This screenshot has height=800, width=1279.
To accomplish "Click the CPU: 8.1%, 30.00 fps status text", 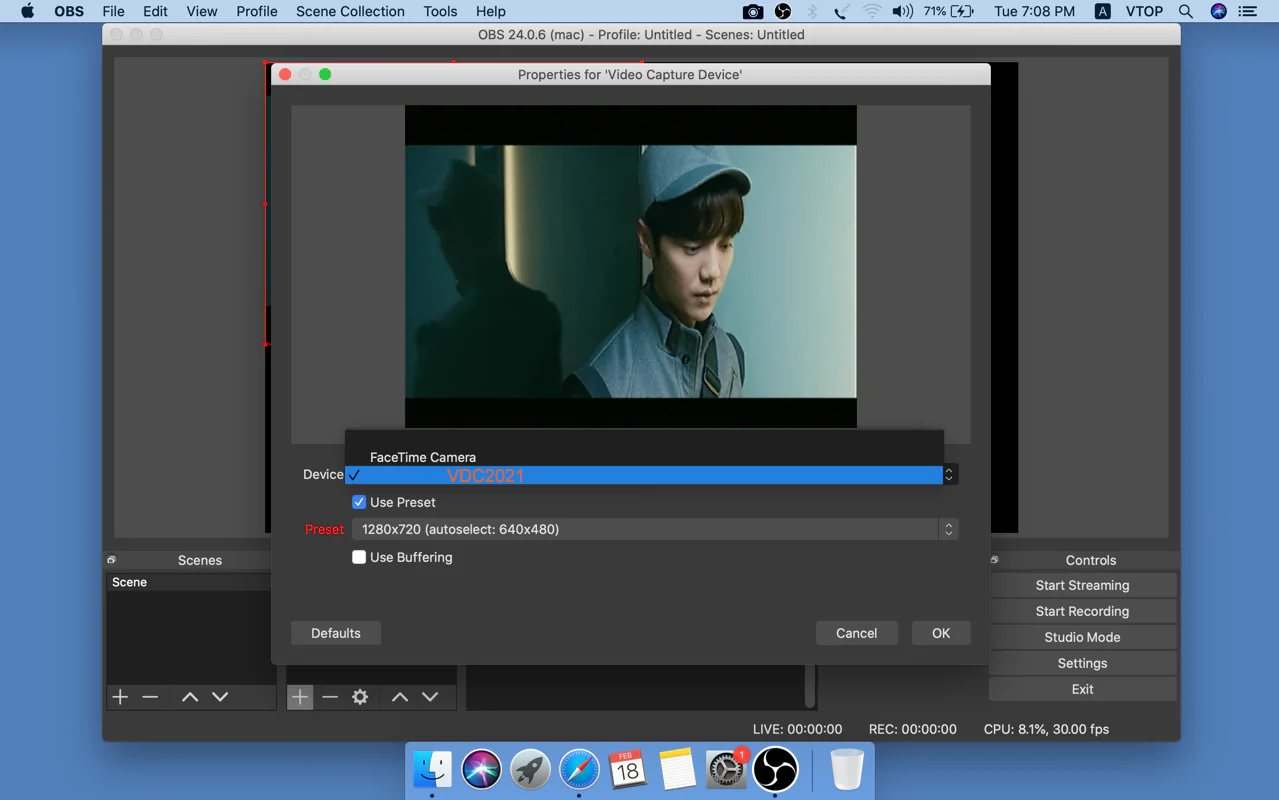I will coord(1046,729).
